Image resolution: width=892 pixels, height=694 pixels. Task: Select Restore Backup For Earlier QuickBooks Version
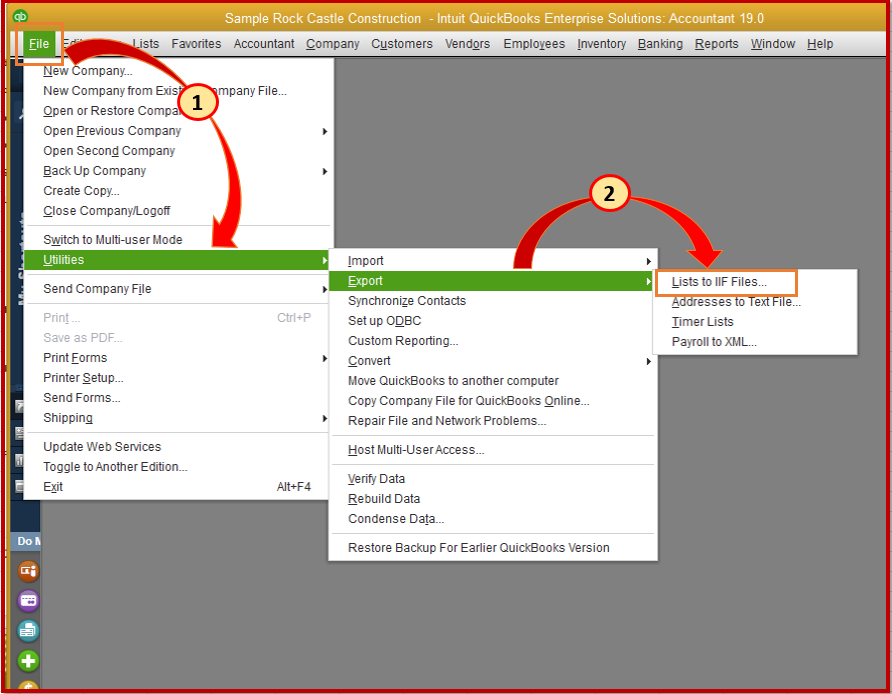click(478, 548)
